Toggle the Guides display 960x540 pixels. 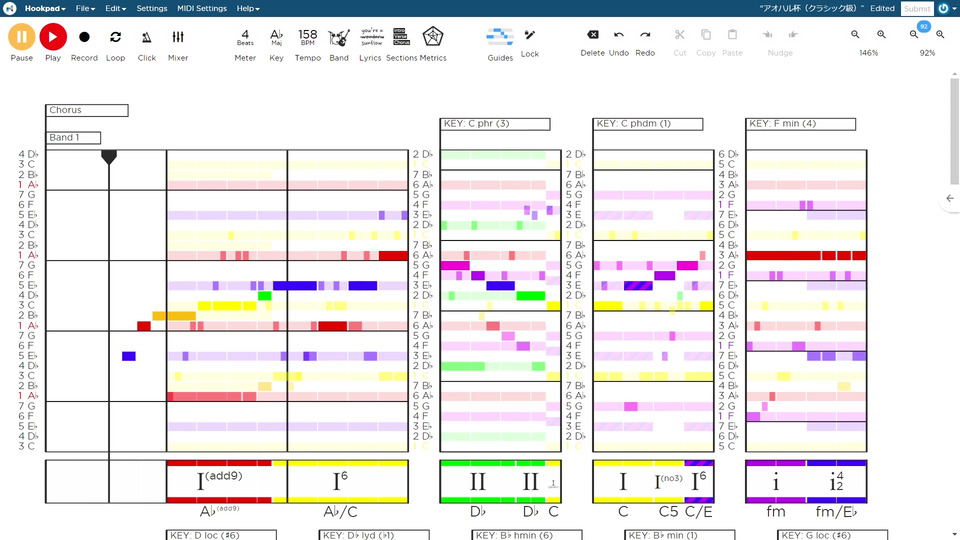click(500, 37)
